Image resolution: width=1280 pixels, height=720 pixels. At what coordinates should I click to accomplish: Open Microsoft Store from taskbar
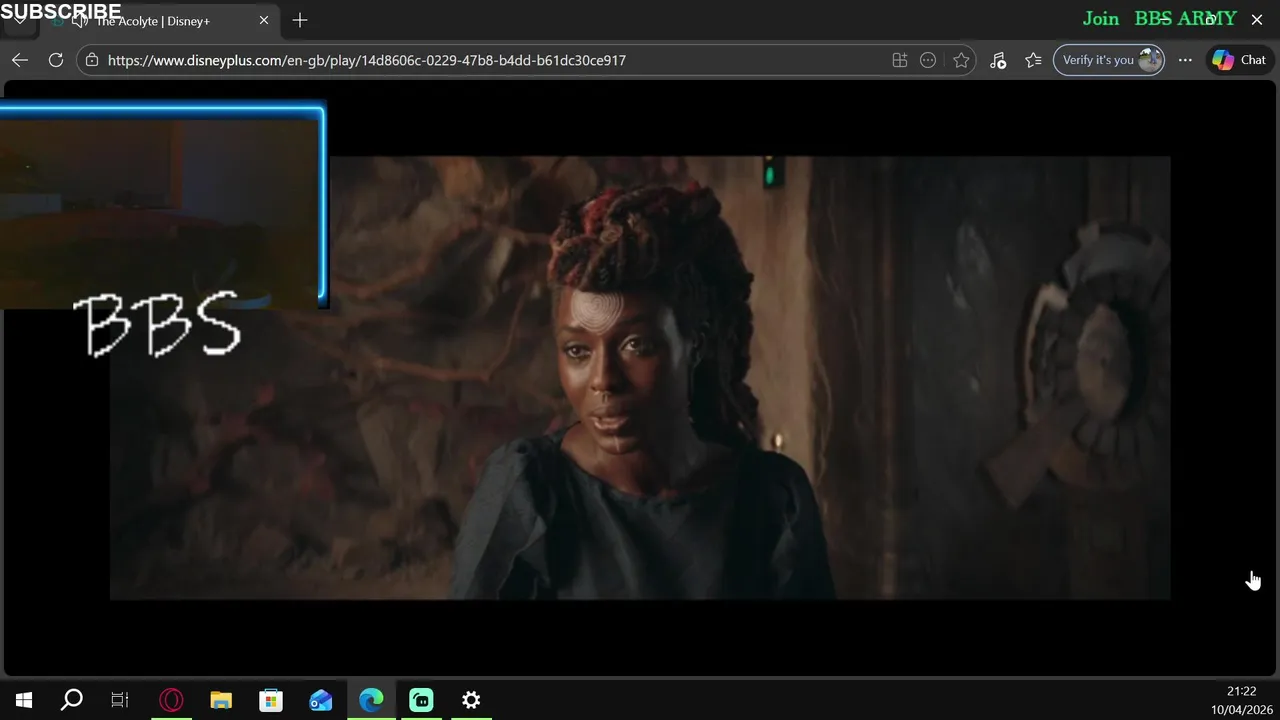point(271,700)
